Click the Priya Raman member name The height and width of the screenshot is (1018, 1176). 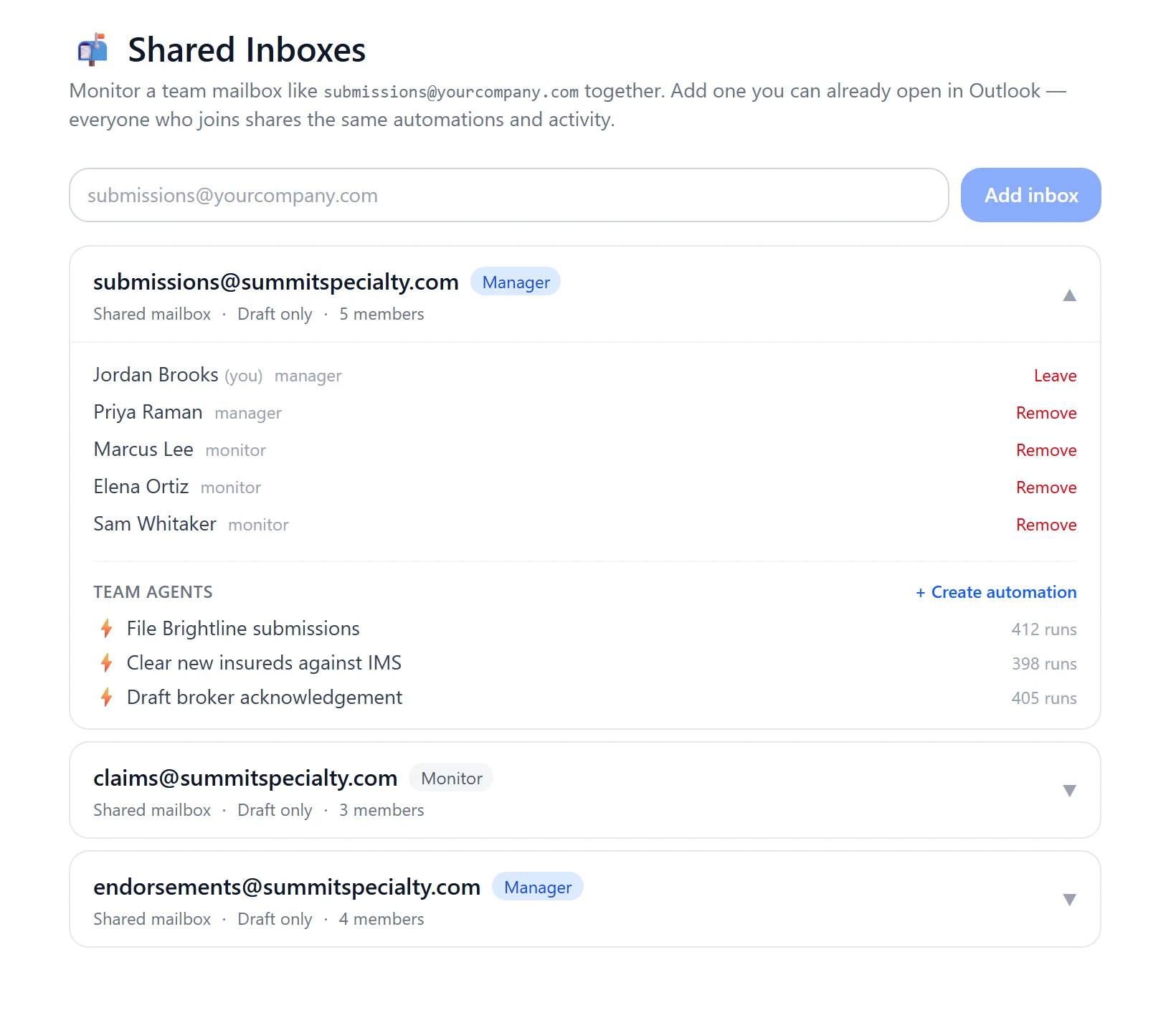(148, 412)
